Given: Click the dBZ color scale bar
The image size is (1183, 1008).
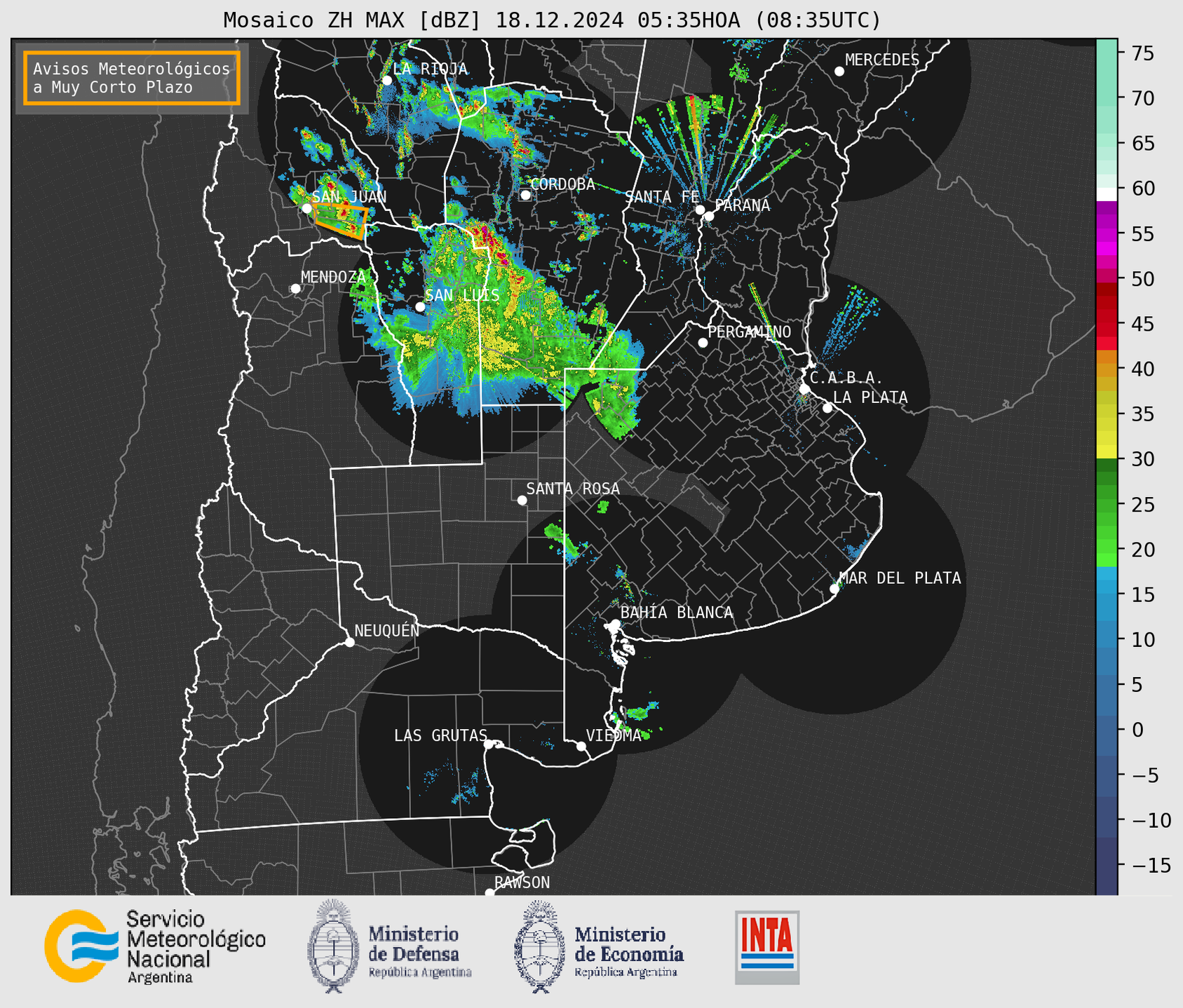Looking at the screenshot, I should click(x=1107, y=467).
